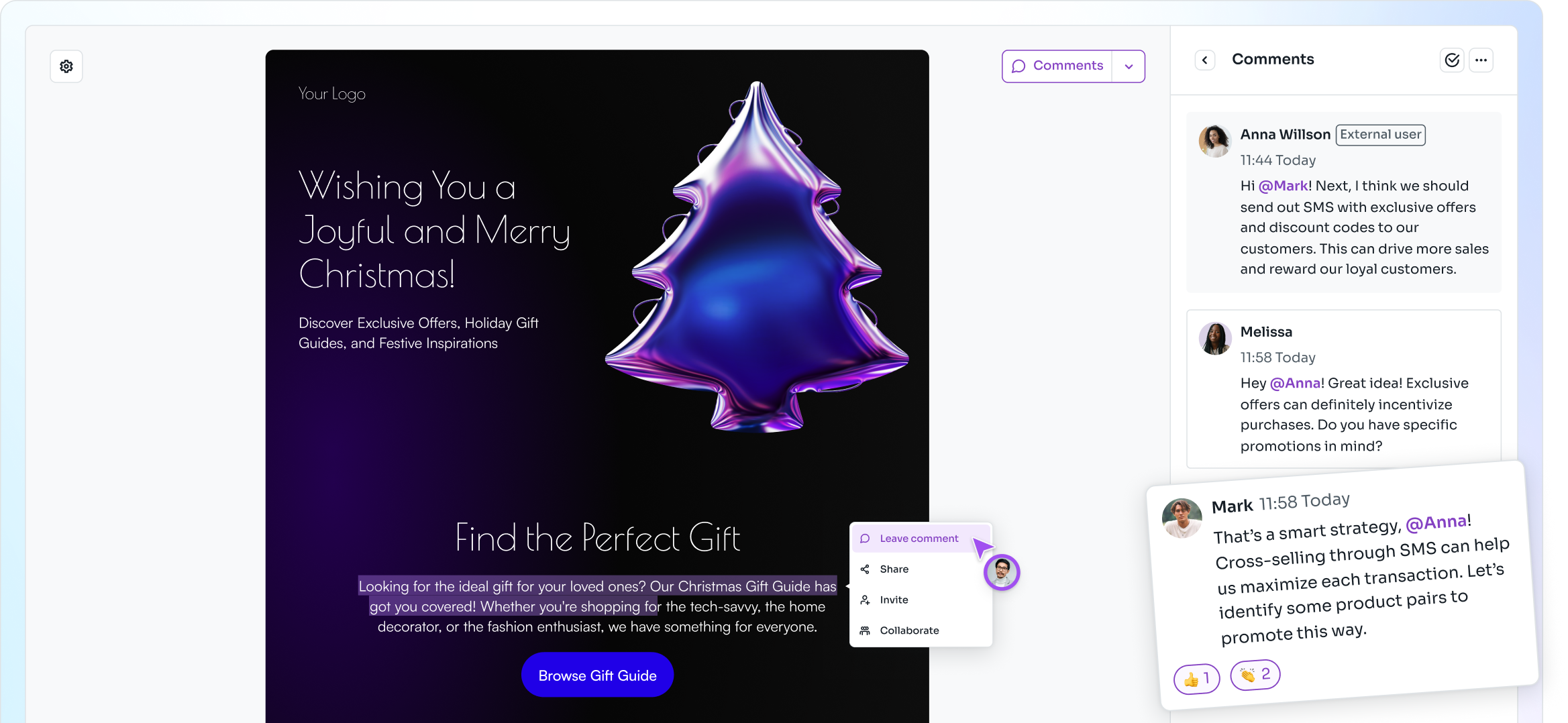Click the Browse Gift Guide button
1568x723 pixels.
[597, 675]
